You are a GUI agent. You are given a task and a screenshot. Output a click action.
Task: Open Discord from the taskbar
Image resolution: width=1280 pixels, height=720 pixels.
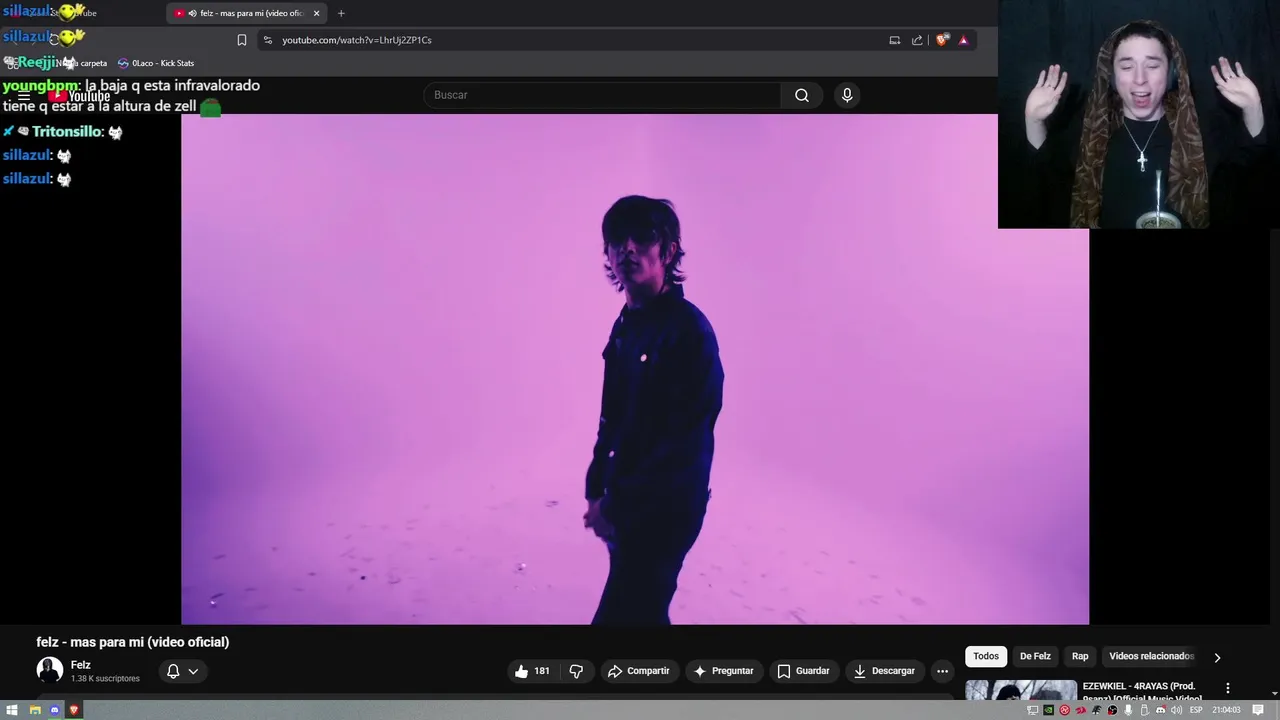pyautogui.click(x=54, y=710)
